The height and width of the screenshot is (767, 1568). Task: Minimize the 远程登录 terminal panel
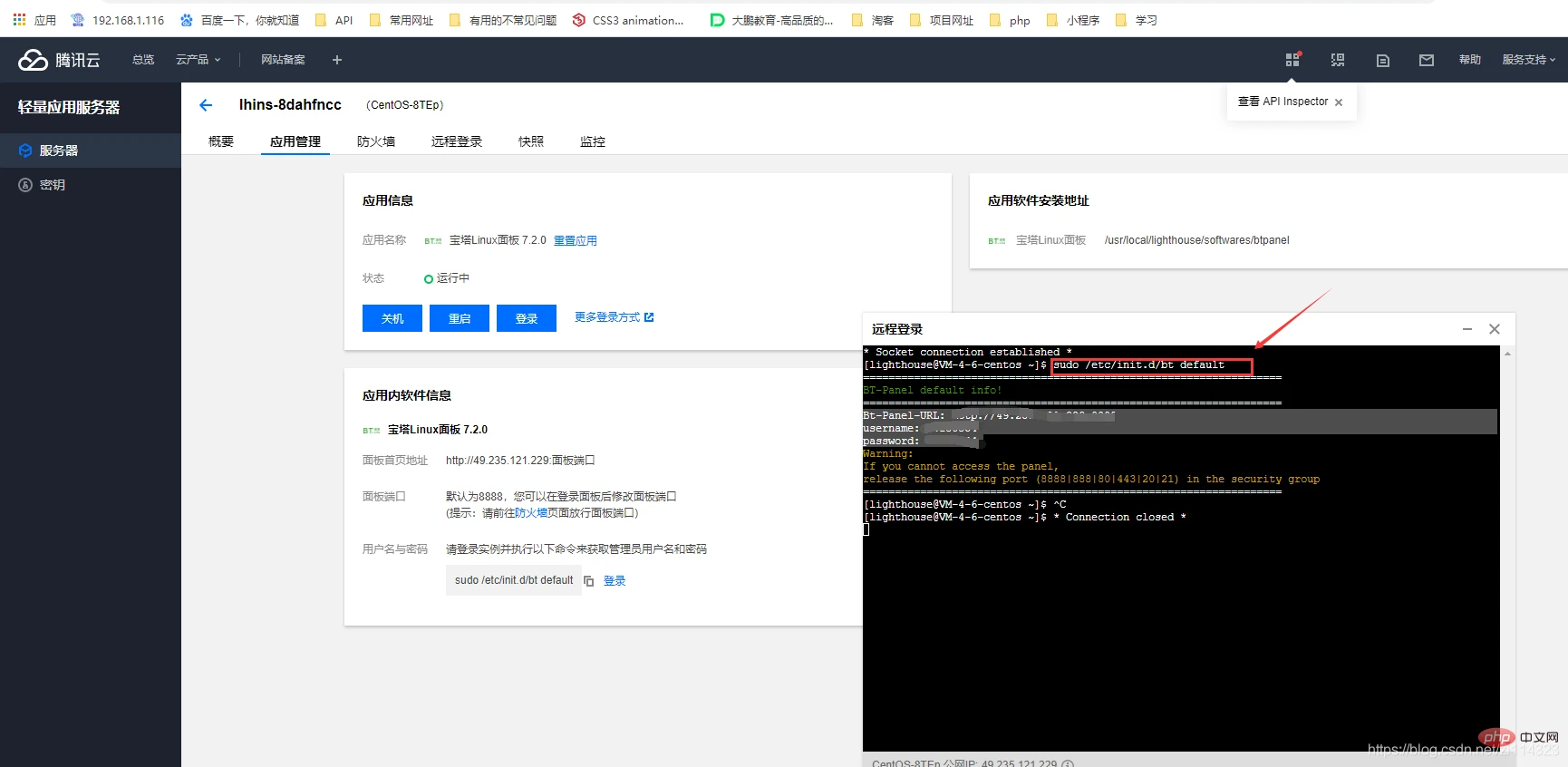click(1467, 329)
